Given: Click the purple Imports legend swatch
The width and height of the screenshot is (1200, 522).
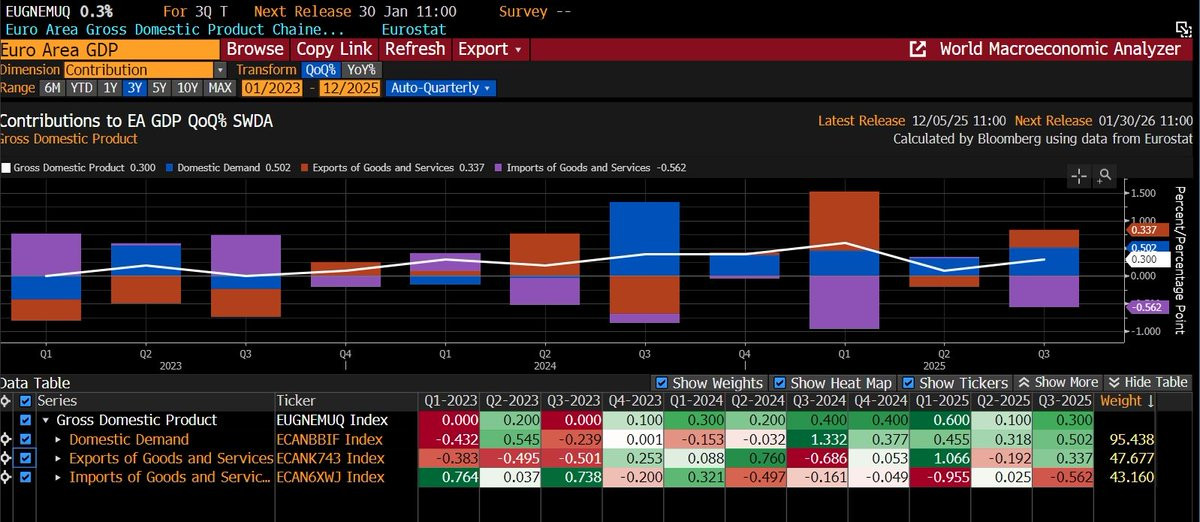Looking at the screenshot, I should pyautogui.click(x=498, y=167).
